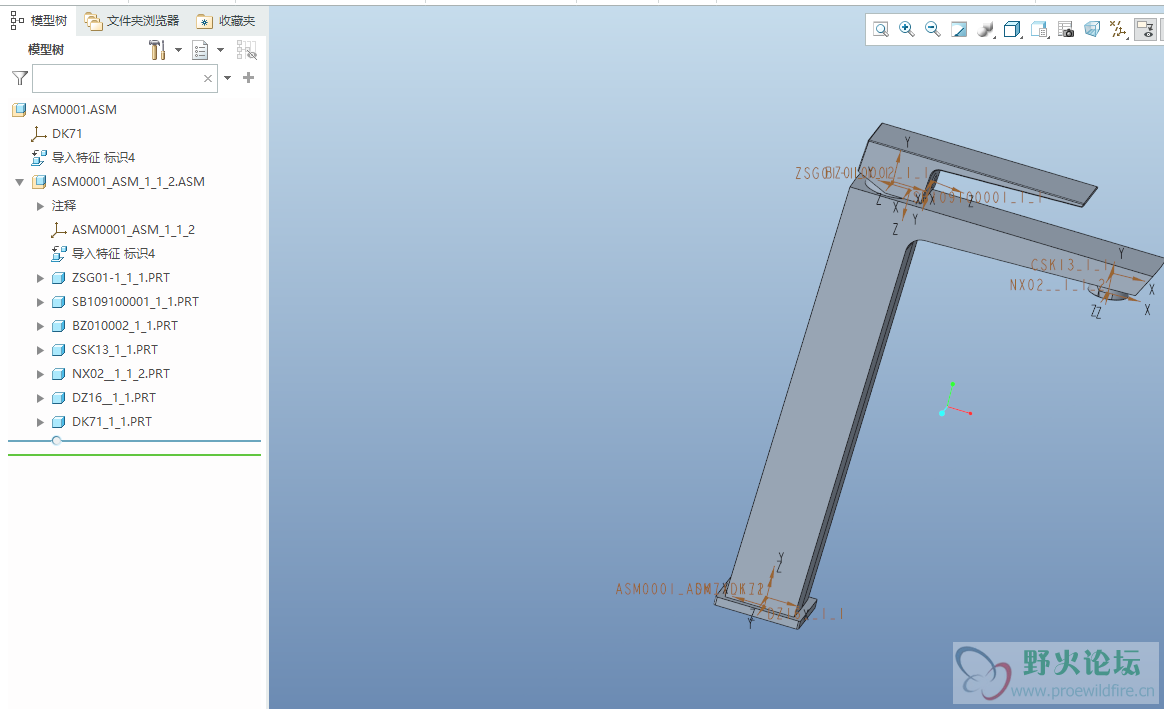Click the part icon beside CSK13_1_1.PRT
This screenshot has width=1164, height=709.
pyautogui.click(x=59, y=350)
